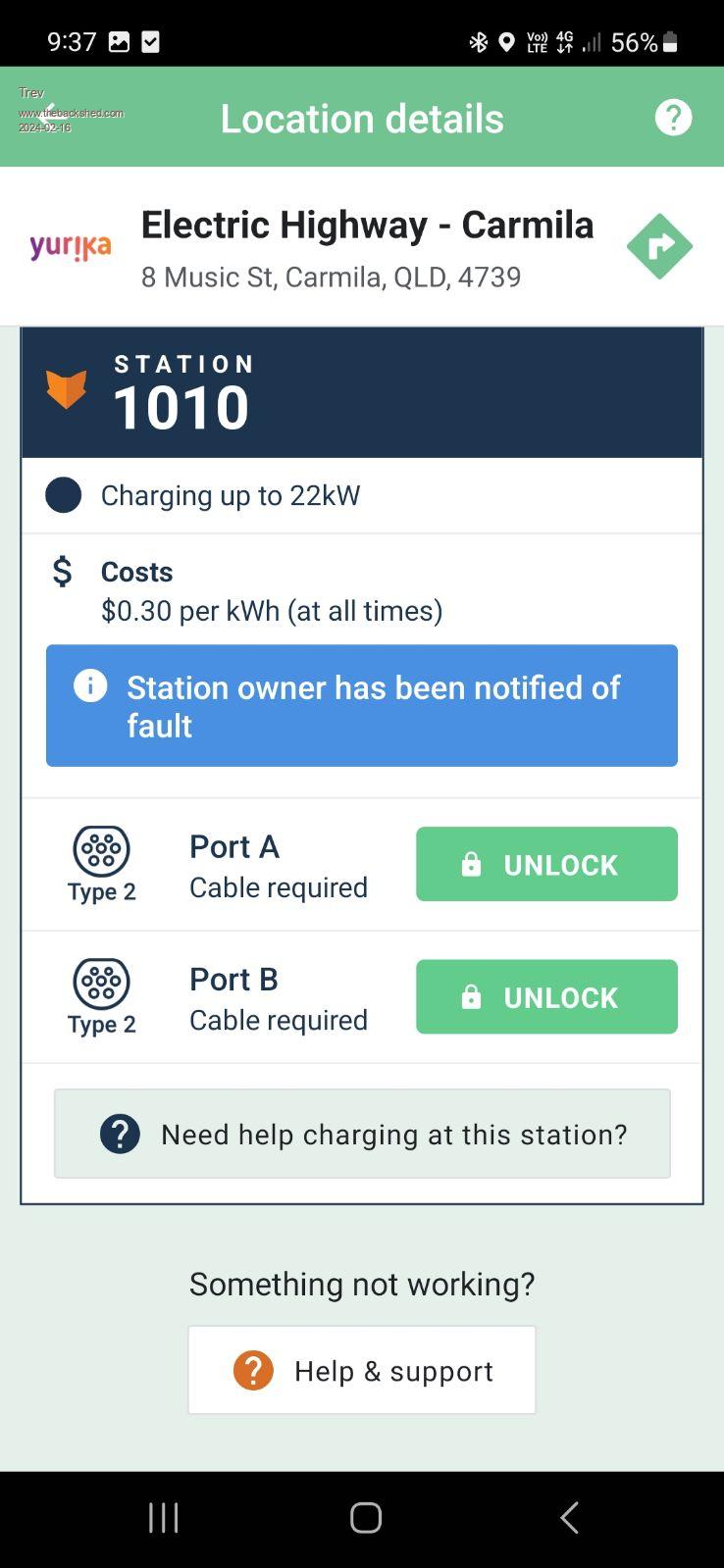This screenshot has width=724, height=1568.
Task: Open Help & support
Action: coord(362,1370)
